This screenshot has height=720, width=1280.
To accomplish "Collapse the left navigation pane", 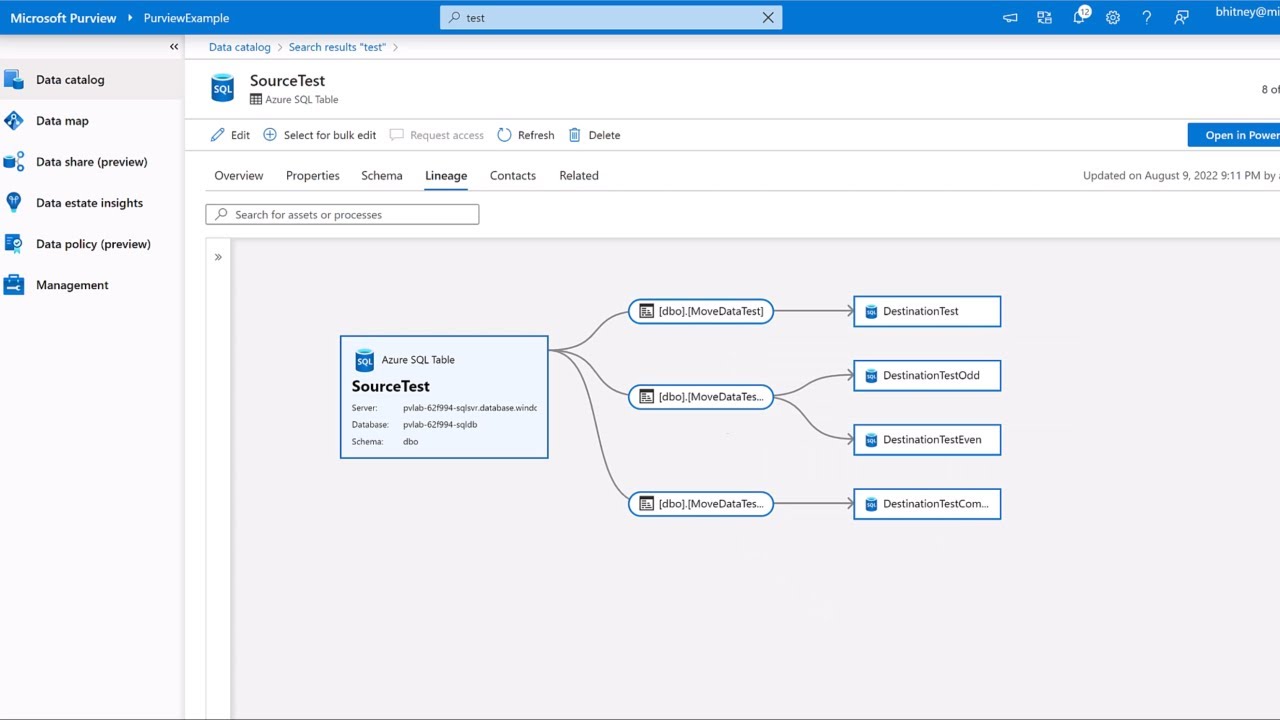I will click(174, 47).
